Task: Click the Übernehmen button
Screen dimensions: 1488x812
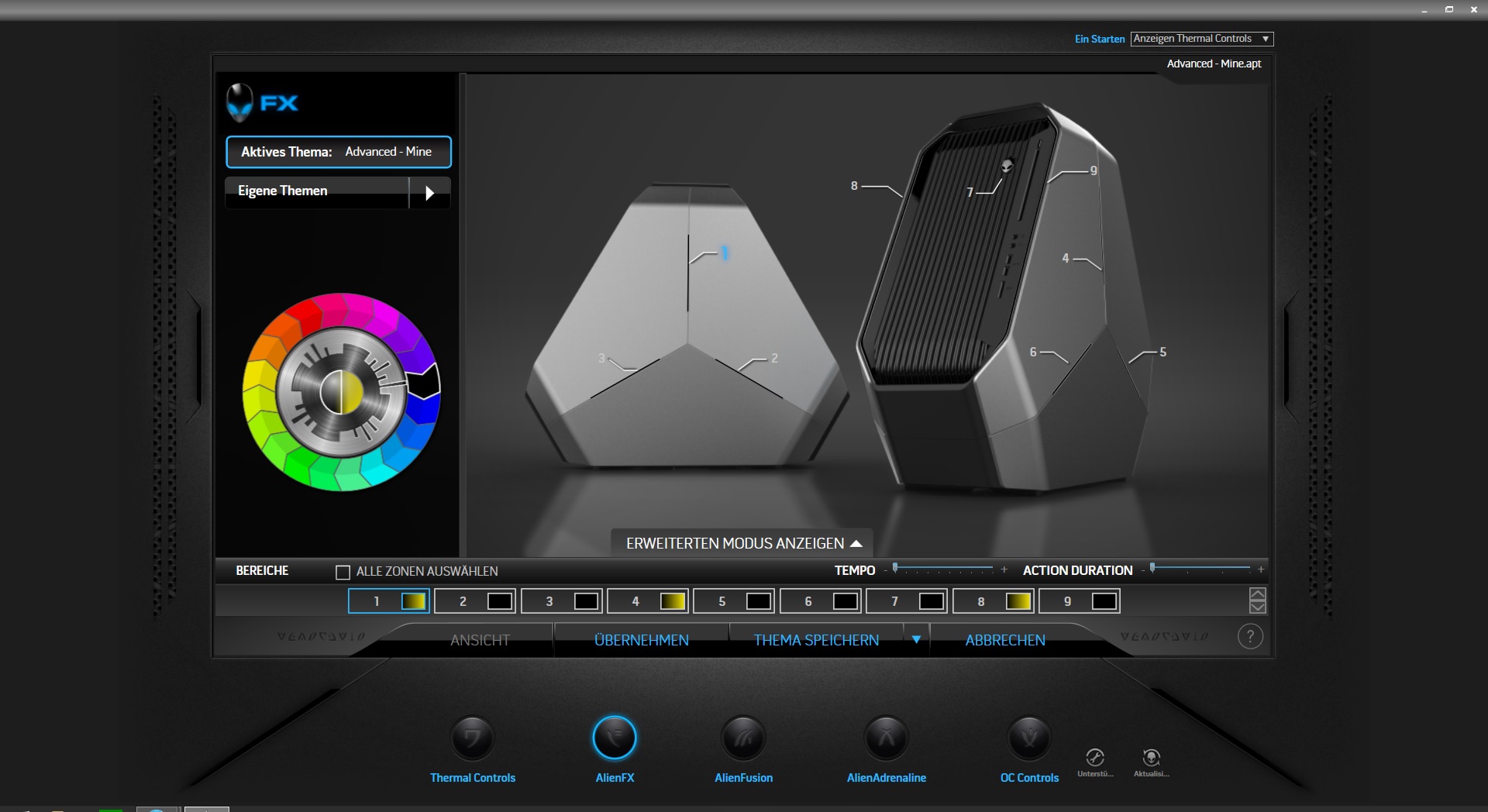Action: coord(641,640)
